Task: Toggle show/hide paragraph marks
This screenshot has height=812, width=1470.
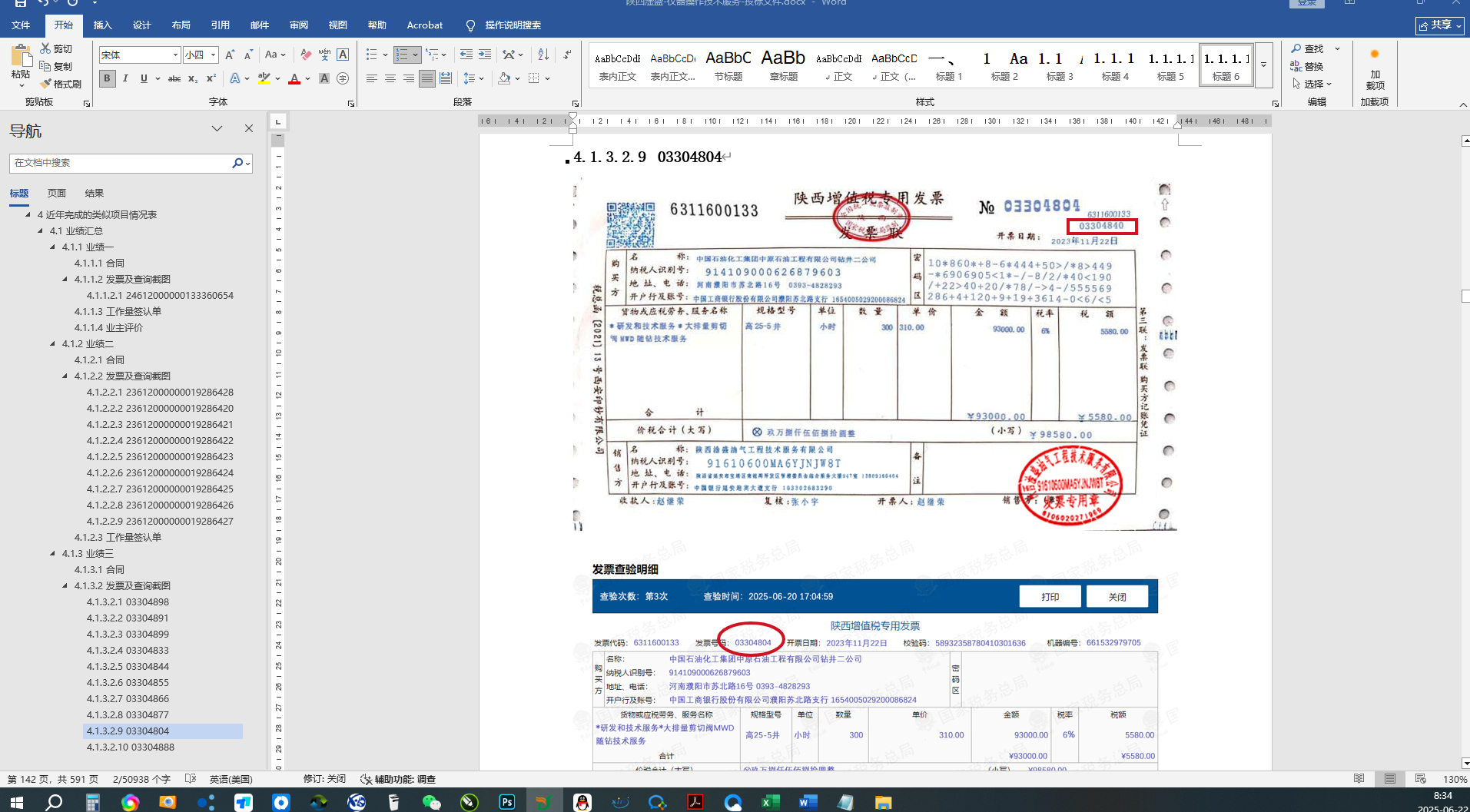Action: (x=567, y=55)
